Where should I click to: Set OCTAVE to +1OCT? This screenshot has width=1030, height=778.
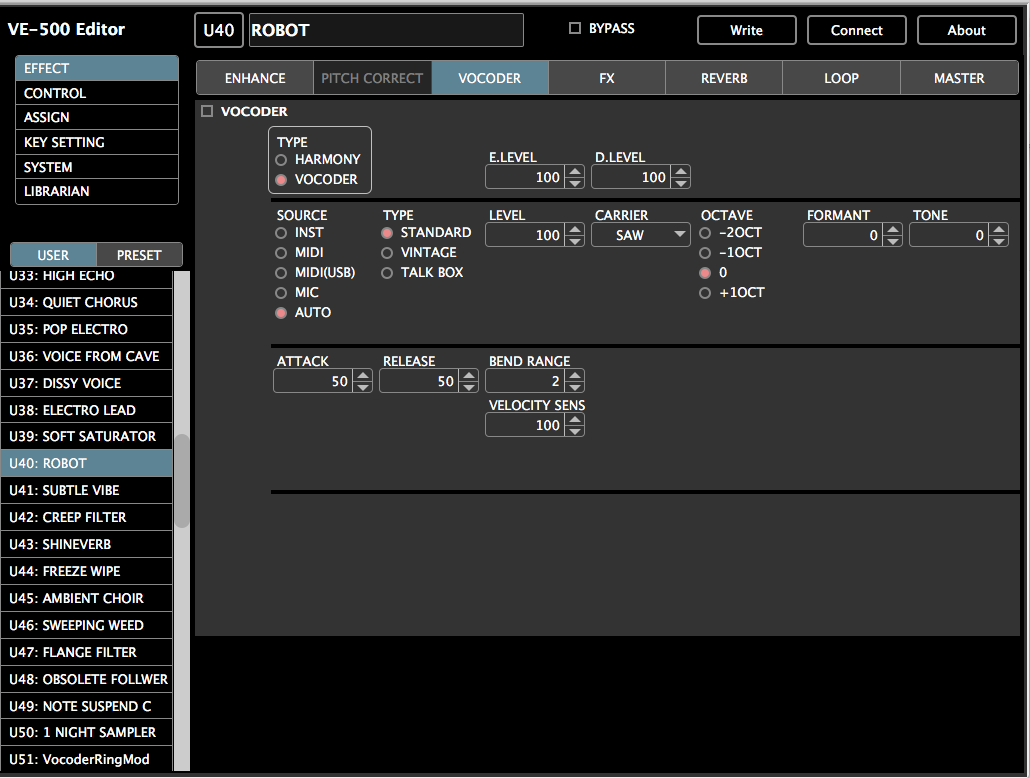[x=705, y=292]
